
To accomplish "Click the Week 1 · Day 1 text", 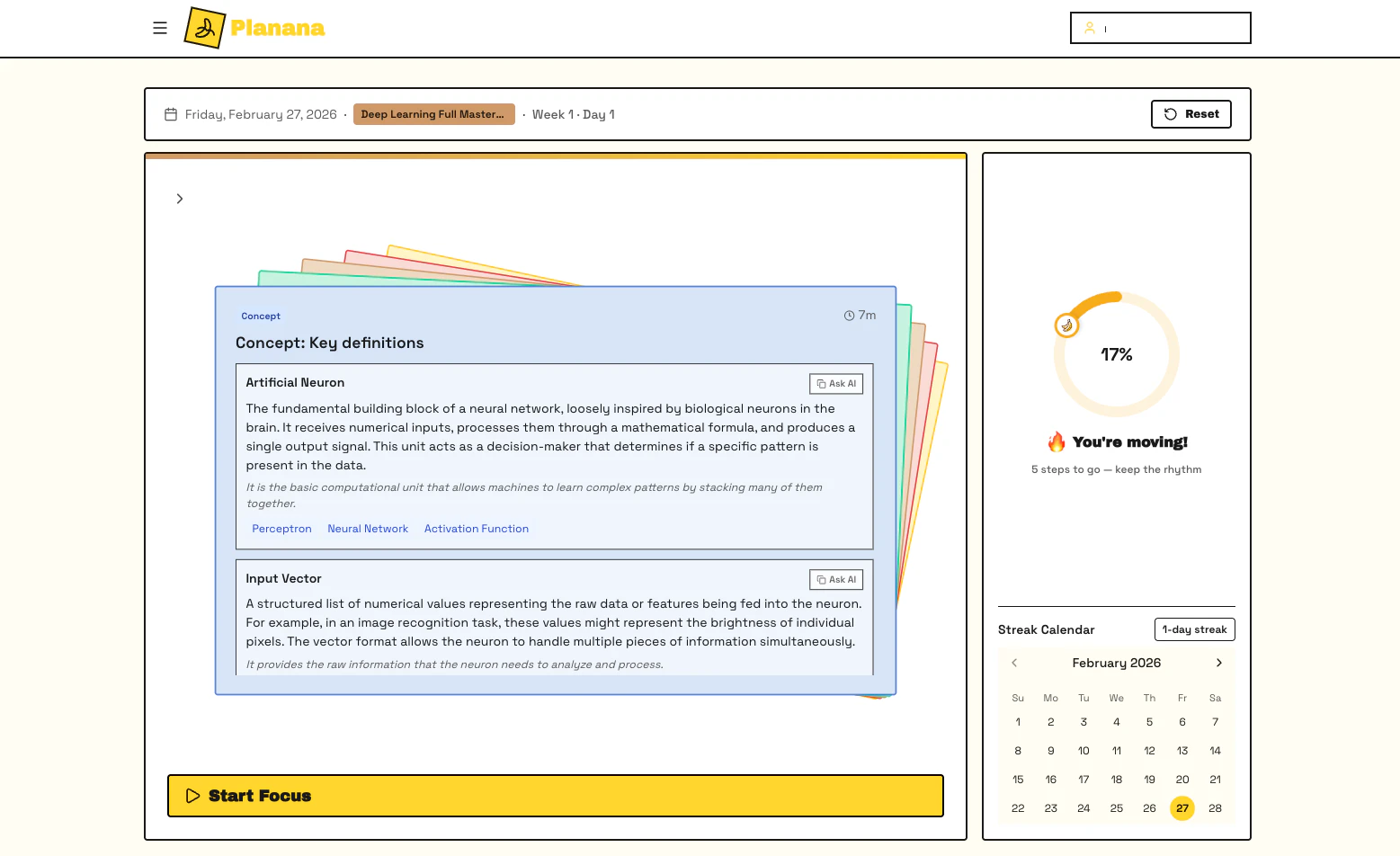I will point(574,114).
